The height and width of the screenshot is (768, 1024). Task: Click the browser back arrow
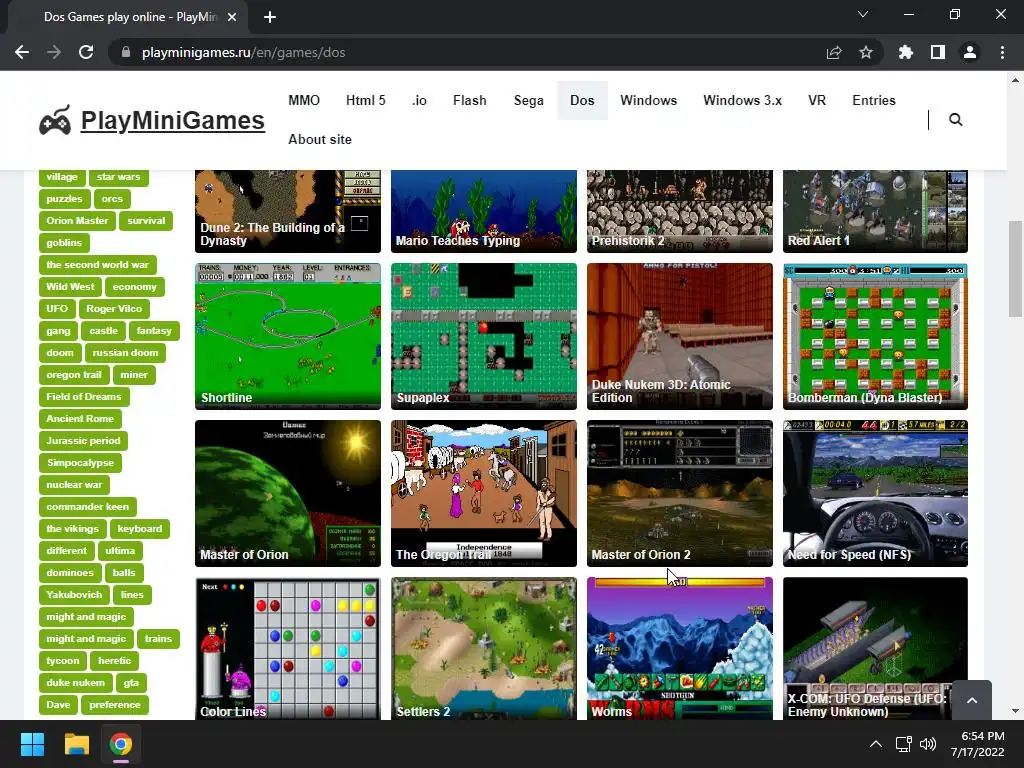(22, 52)
